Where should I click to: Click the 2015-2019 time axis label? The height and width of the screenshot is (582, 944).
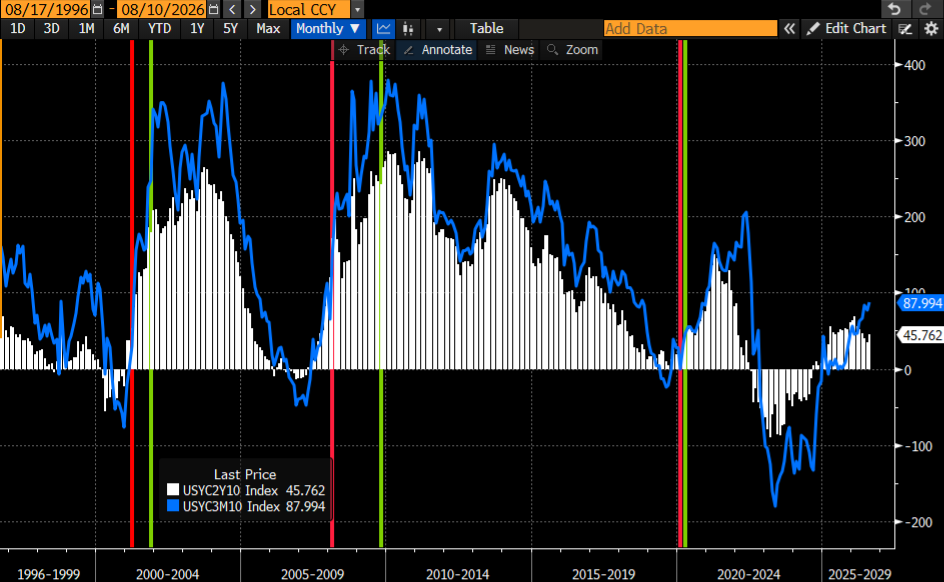pos(603,574)
